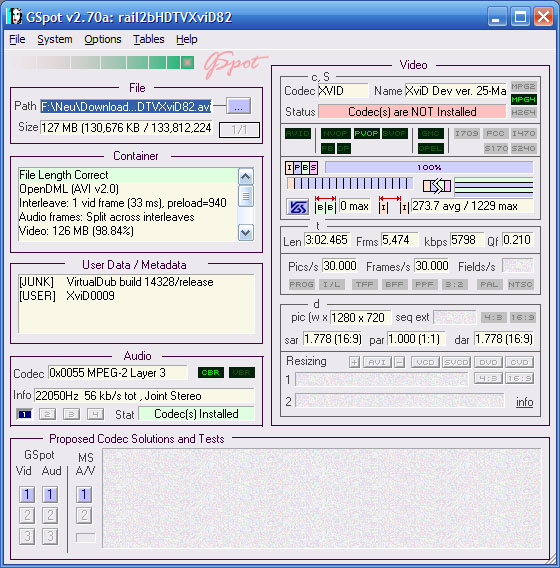Image resolution: width=560 pixels, height=568 pixels.
Task: Select audio stream 3 button
Action: pos(71,414)
